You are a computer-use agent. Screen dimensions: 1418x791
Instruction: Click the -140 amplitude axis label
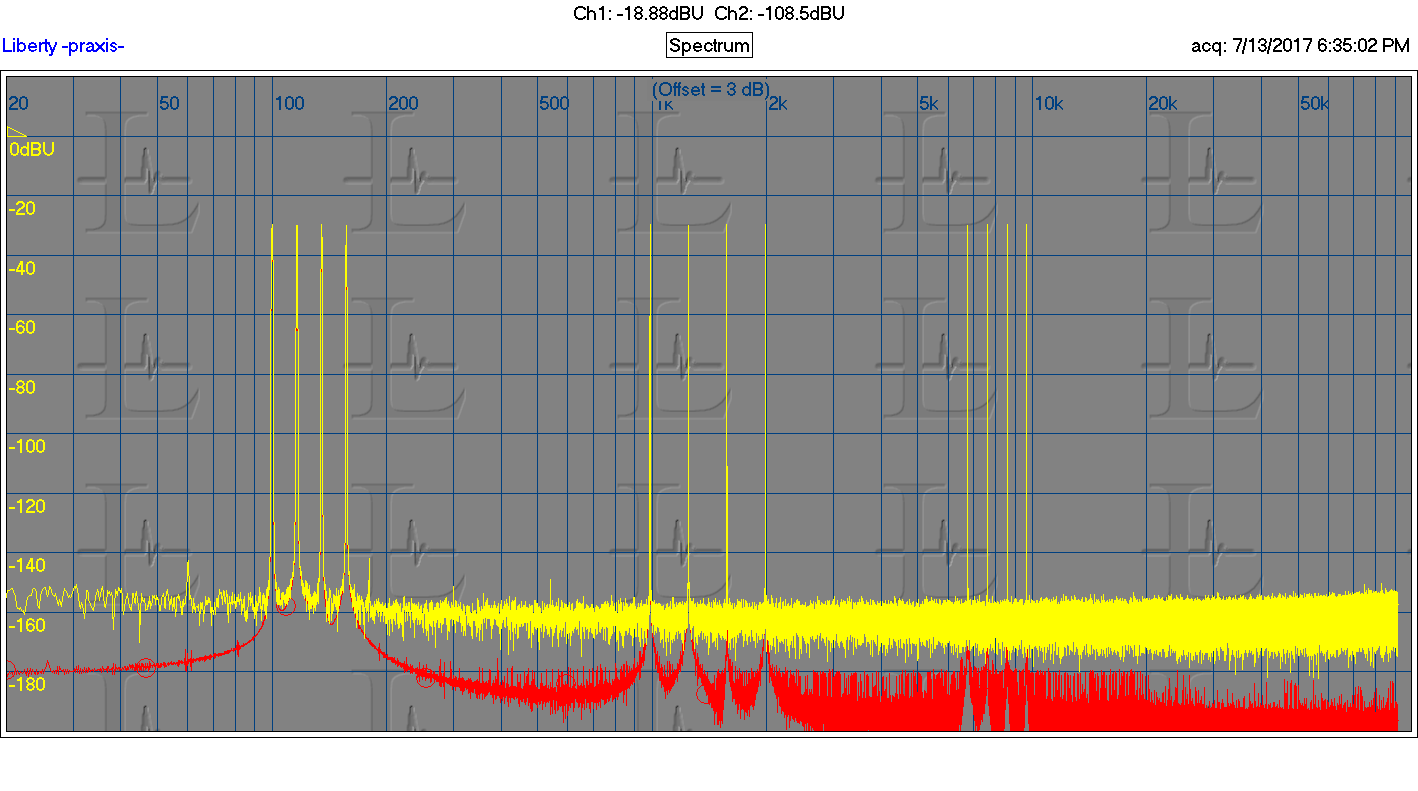click(27, 565)
